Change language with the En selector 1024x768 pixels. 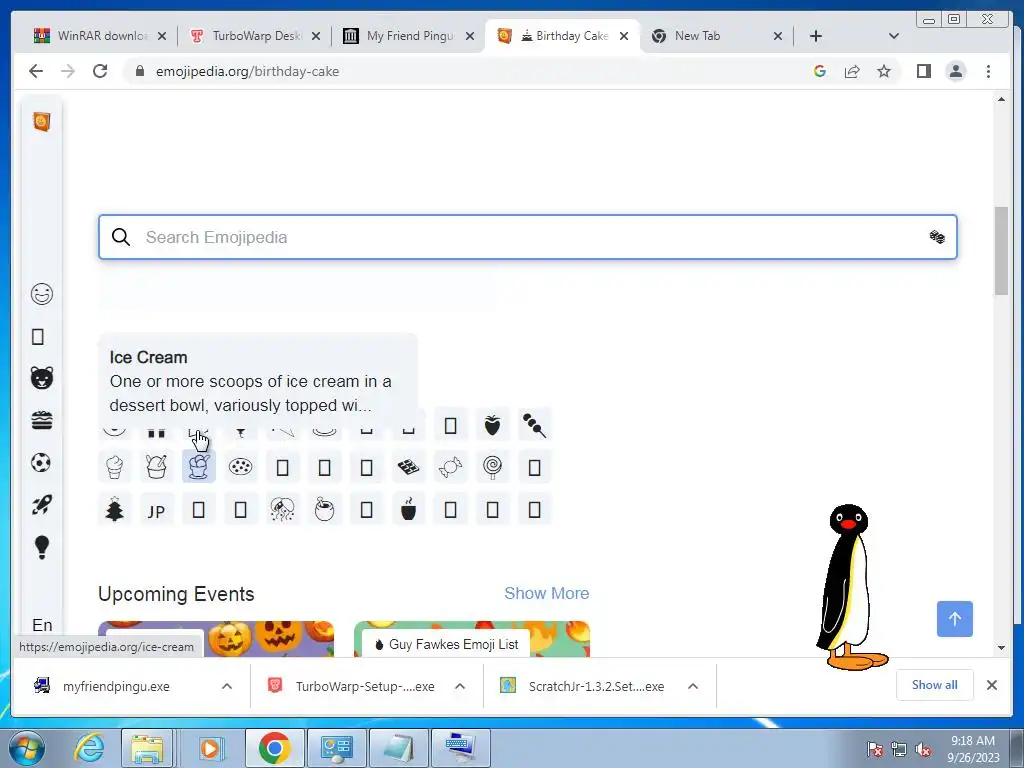click(42, 625)
